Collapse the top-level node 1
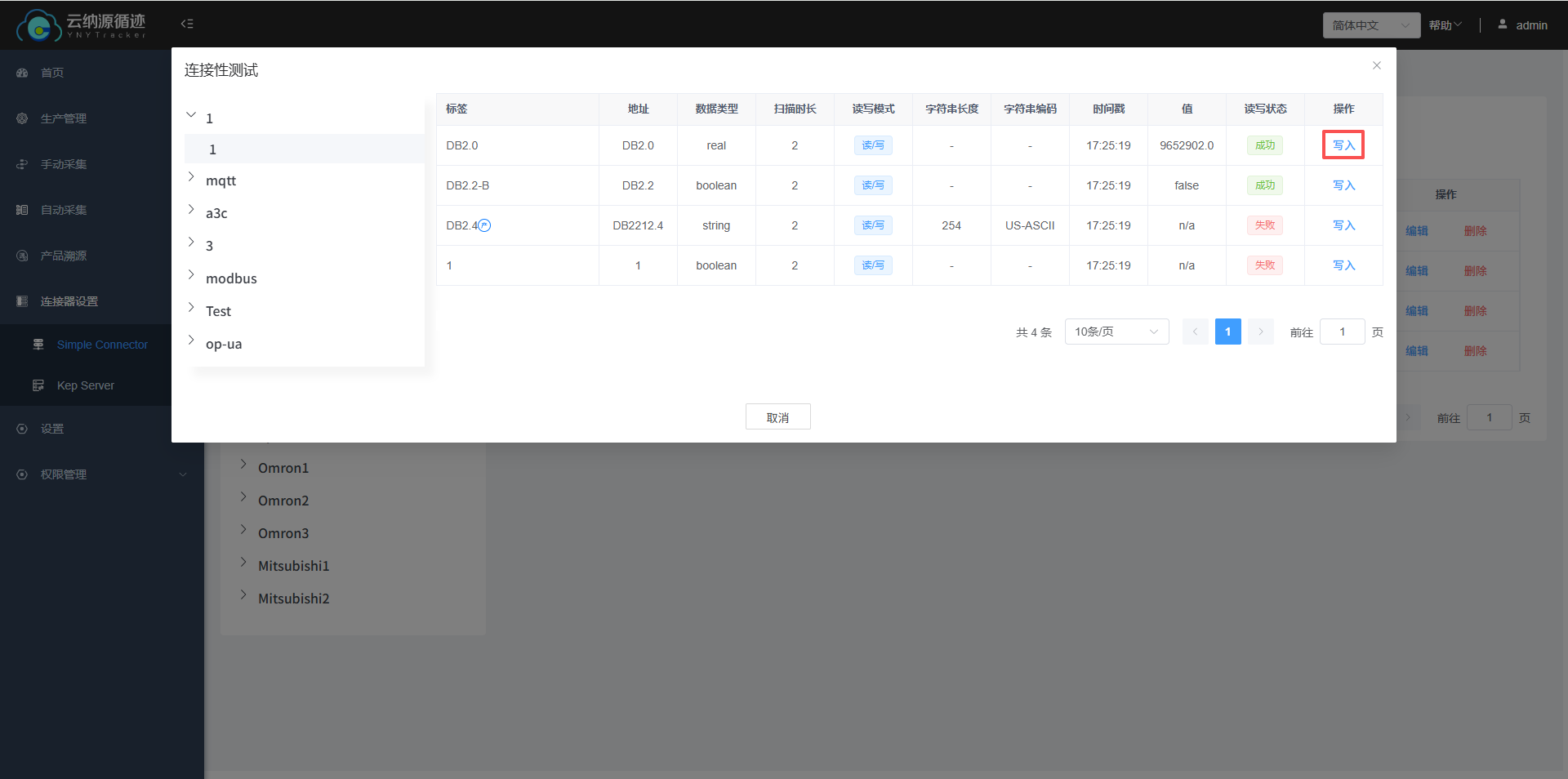The image size is (1568, 779). [x=191, y=115]
